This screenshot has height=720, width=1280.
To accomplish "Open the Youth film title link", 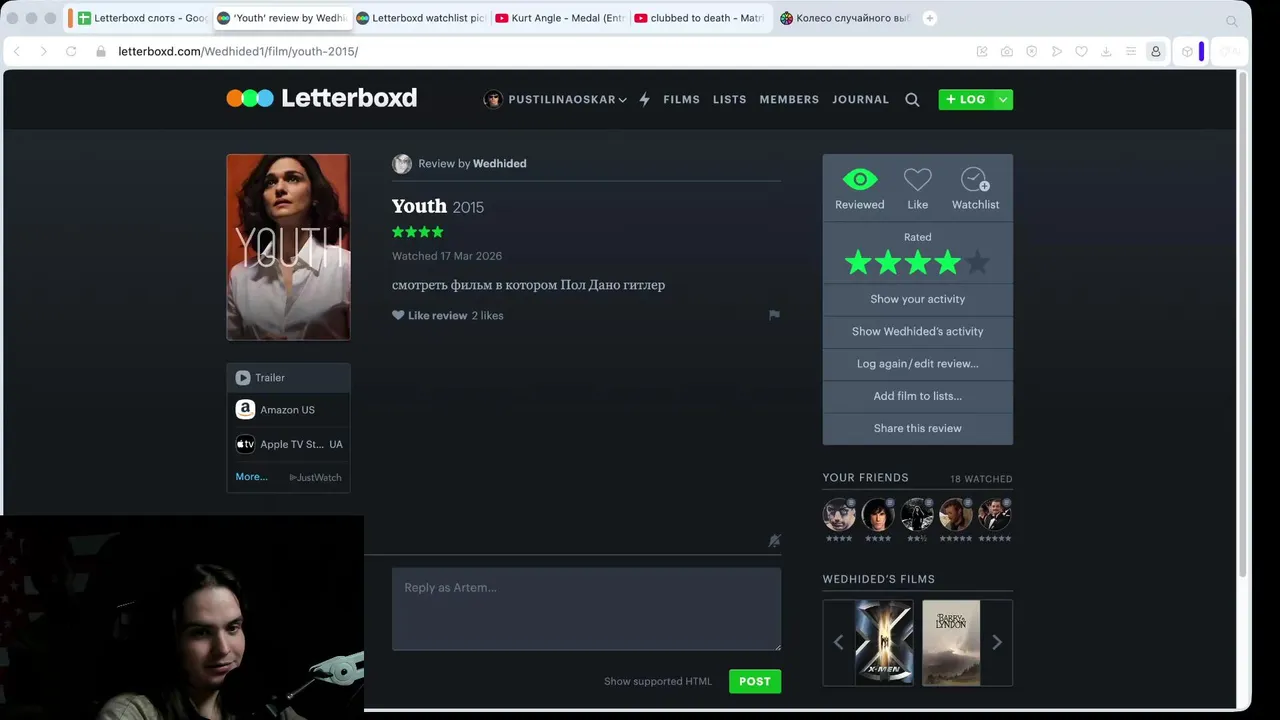I will tap(419, 206).
